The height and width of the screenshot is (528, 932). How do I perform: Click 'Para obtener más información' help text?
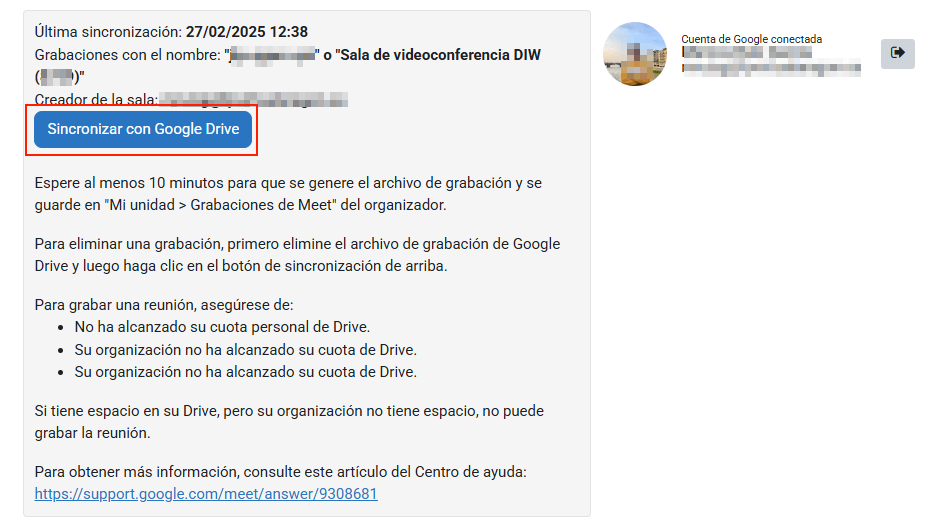281,472
